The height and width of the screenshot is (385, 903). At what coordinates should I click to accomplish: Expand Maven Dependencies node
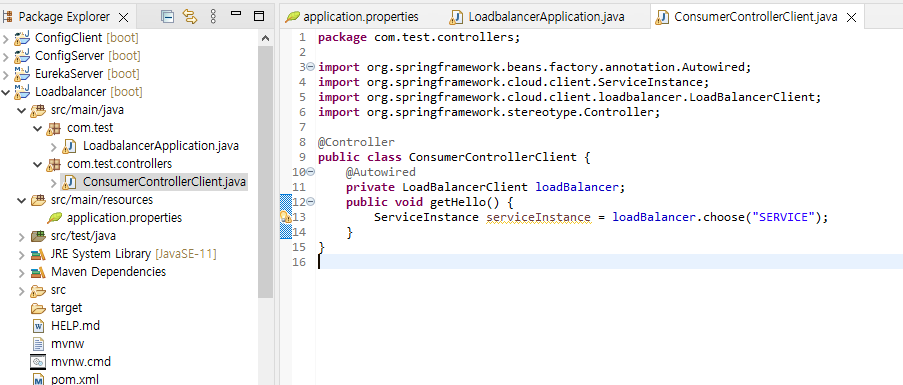coord(22,272)
